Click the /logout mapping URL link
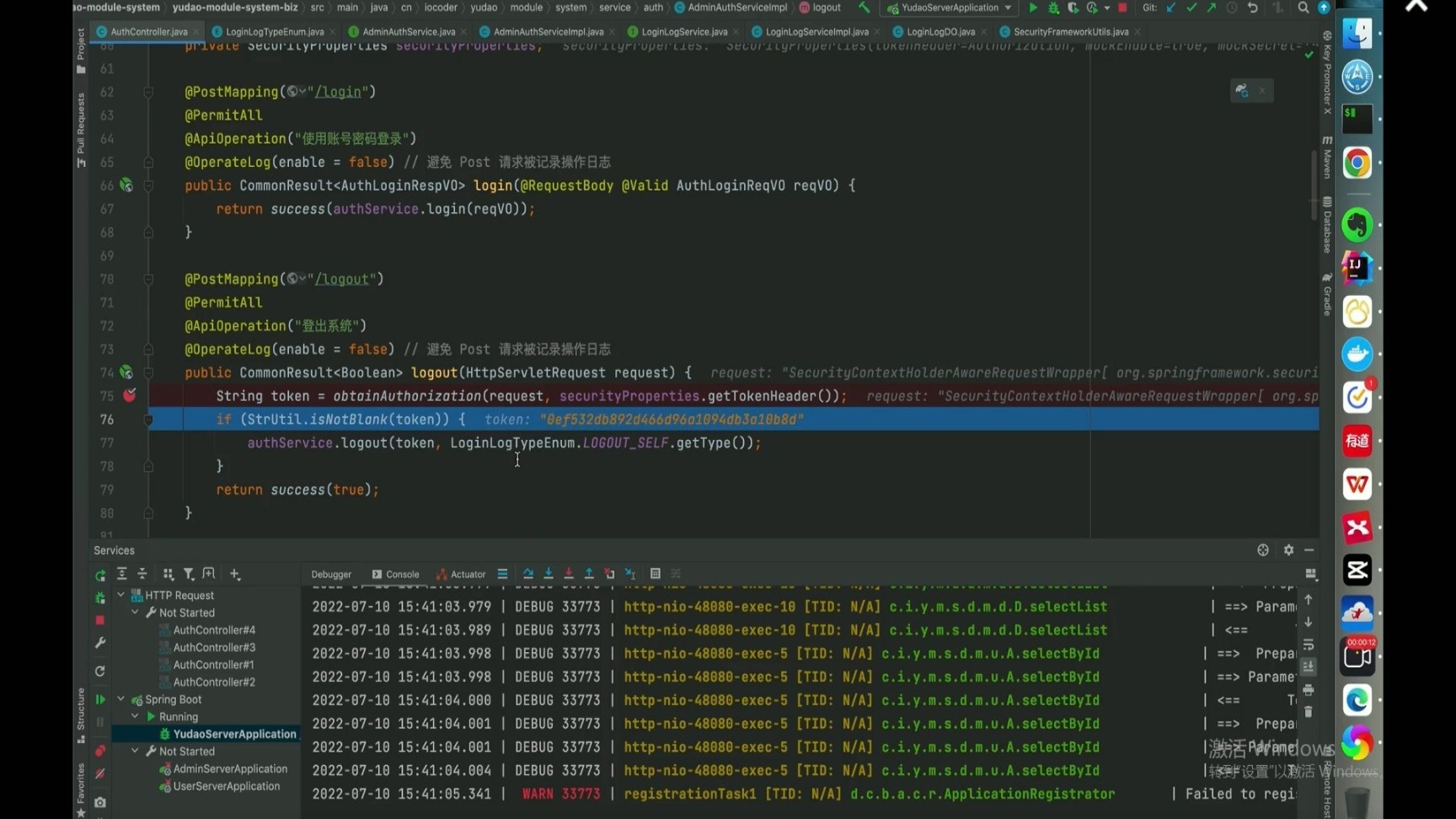Screen dimensions: 1456x819 [x=342, y=279]
